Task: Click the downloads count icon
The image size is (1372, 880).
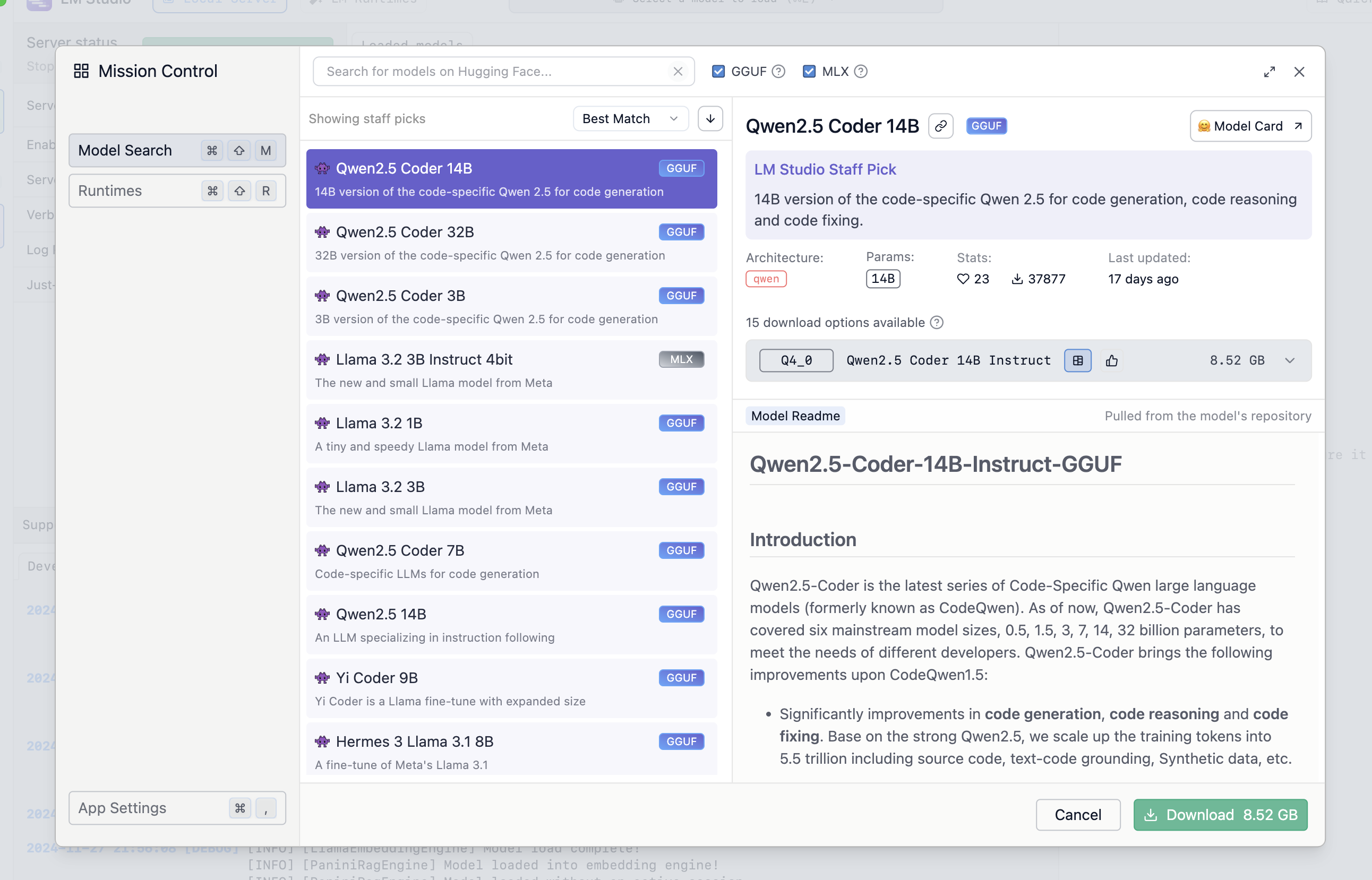Action: pos(1017,279)
